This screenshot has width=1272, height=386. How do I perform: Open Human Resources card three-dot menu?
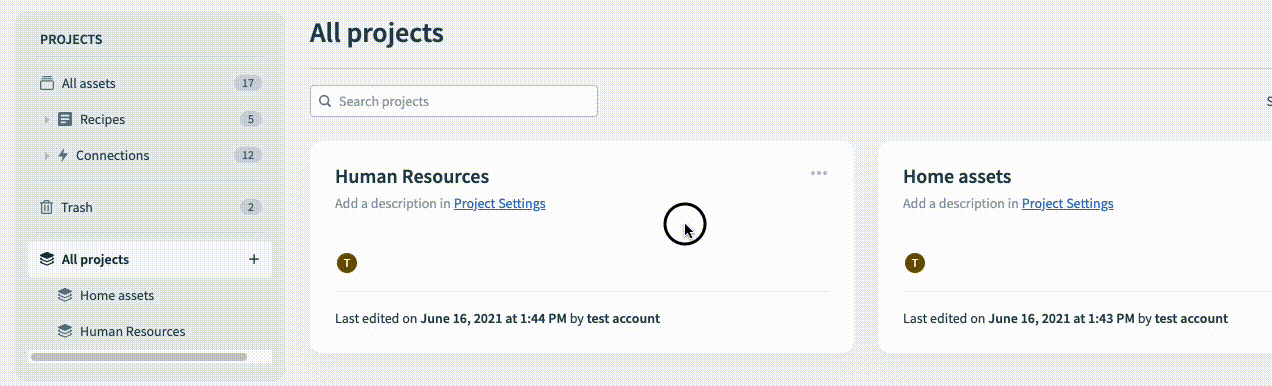pyautogui.click(x=819, y=173)
